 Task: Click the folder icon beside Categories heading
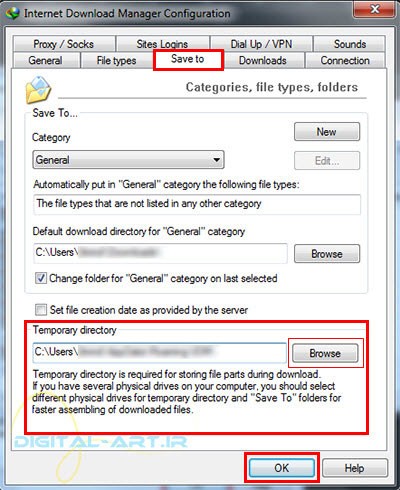tap(38, 90)
